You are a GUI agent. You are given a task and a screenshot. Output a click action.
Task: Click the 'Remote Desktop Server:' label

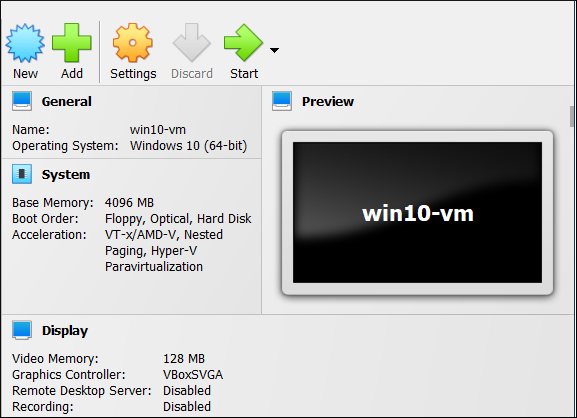(x=82, y=391)
